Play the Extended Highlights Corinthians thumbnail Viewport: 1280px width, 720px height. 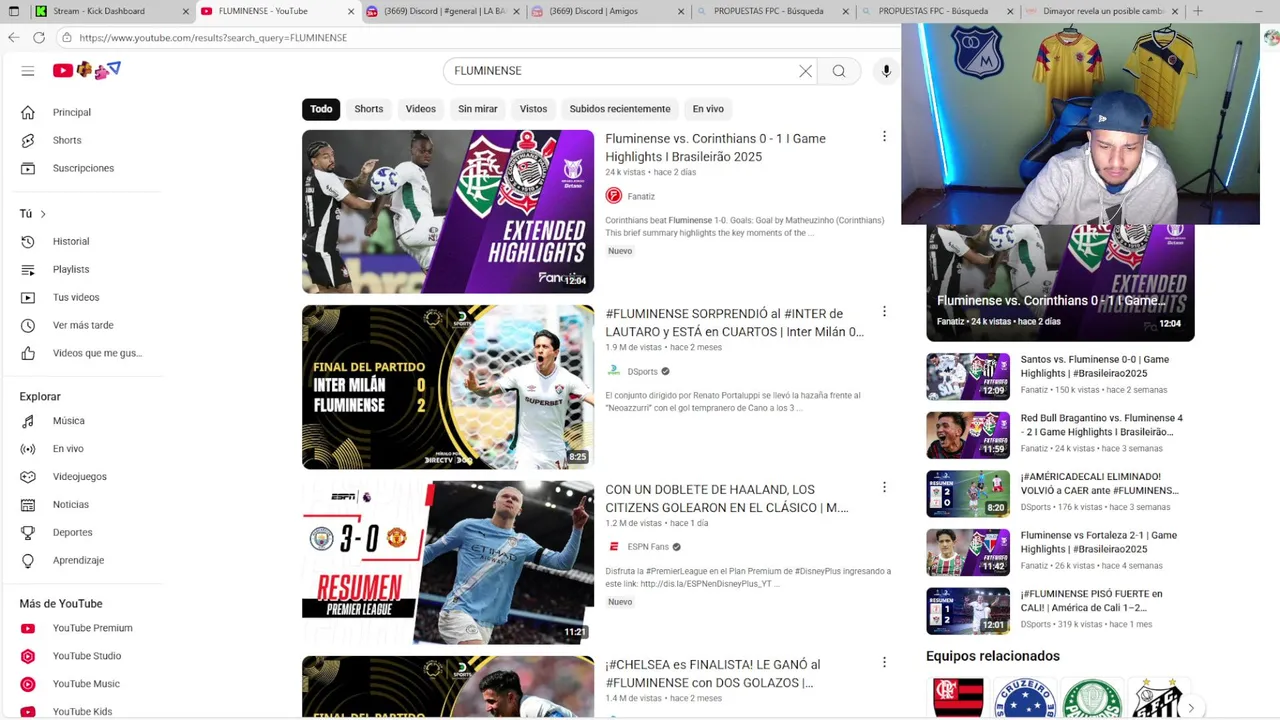448,211
